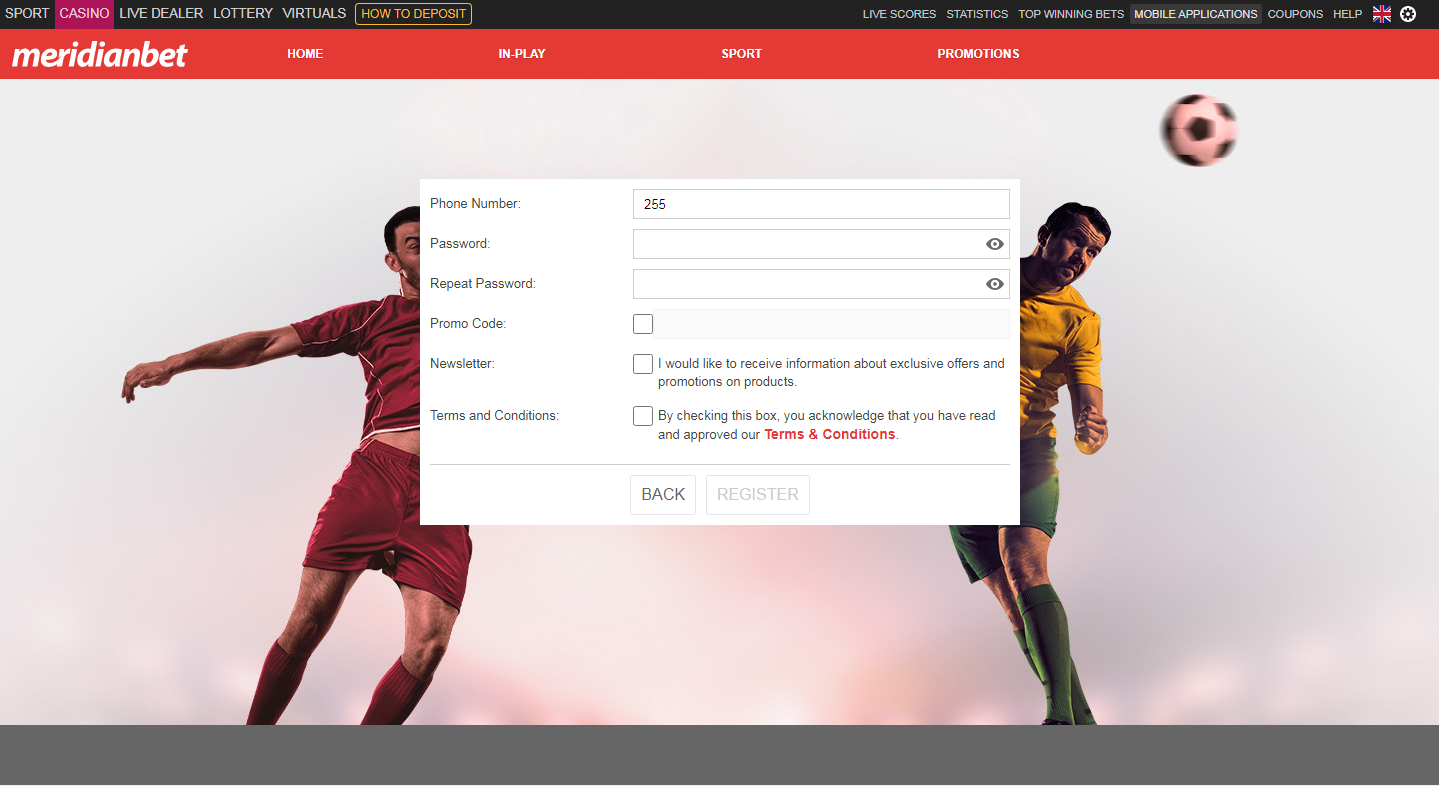Open LIVE SCORES link
The height and width of the screenshot is (786, 1439).
point(899,14)
